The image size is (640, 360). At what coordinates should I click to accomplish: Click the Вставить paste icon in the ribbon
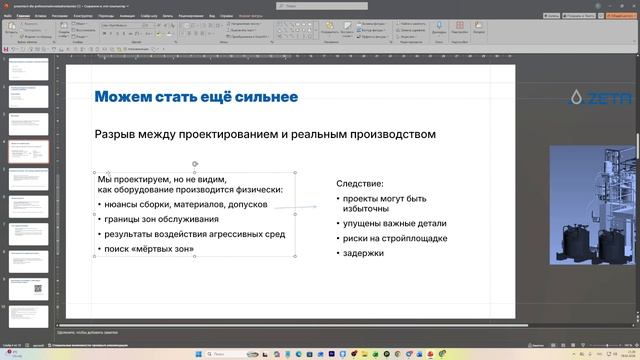coord(11,27)
